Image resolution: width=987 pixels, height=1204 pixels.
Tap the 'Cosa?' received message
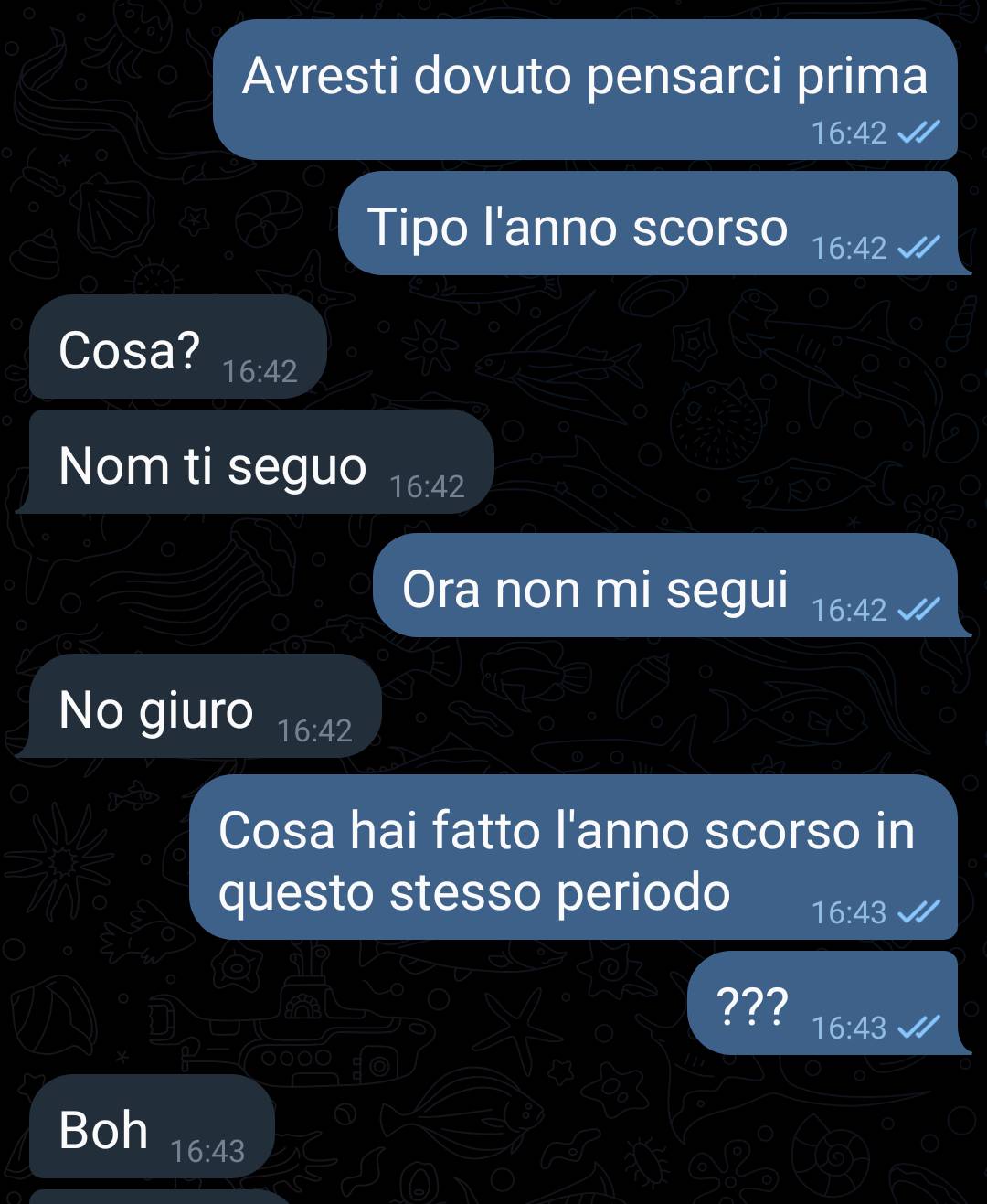click(x=178, y=346)
